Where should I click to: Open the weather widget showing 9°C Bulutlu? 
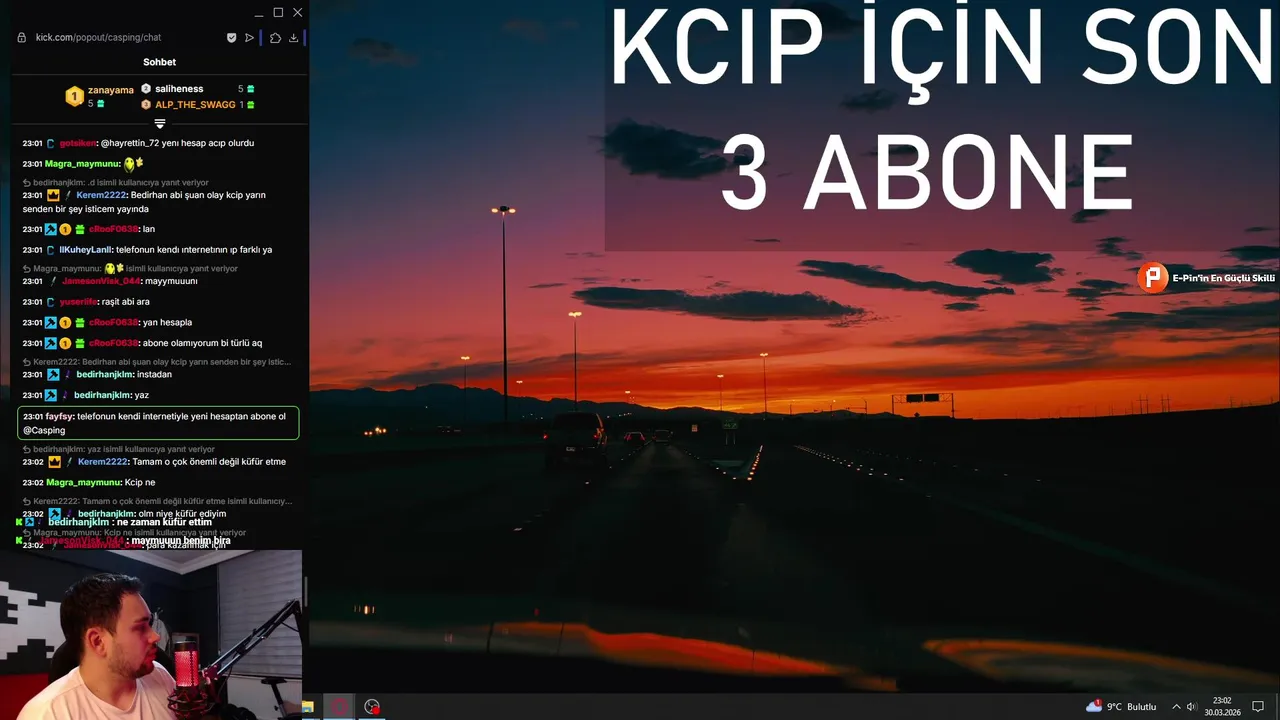[1121, 707]
